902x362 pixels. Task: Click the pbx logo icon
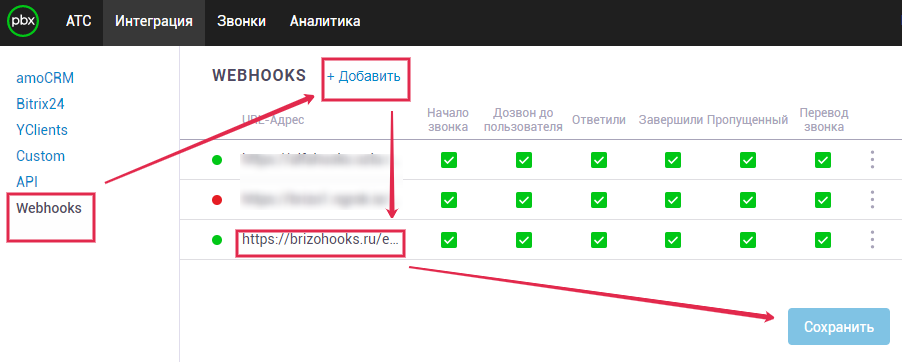click(x=23, y=21)
